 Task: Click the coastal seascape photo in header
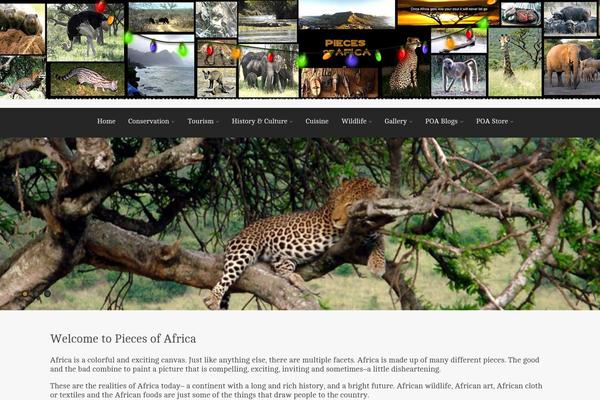click(x=161, y=65)
